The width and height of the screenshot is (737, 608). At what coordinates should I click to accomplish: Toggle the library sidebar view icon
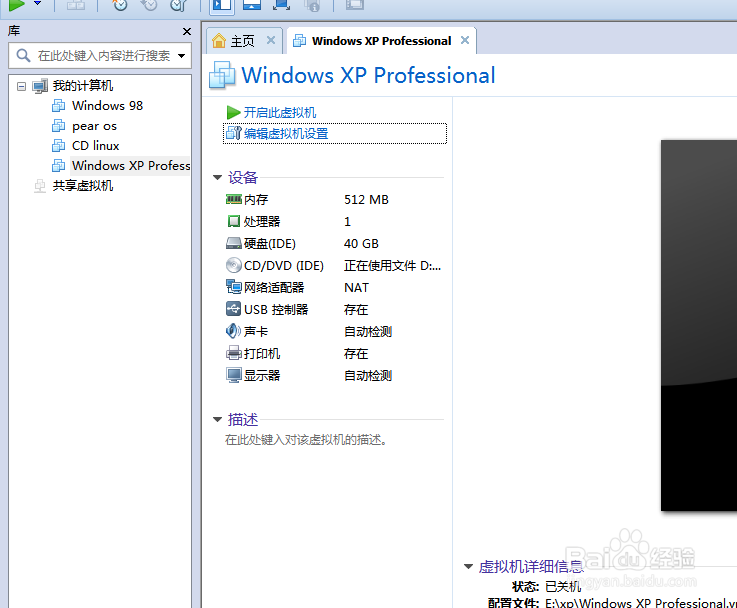(x=222, y=6)
